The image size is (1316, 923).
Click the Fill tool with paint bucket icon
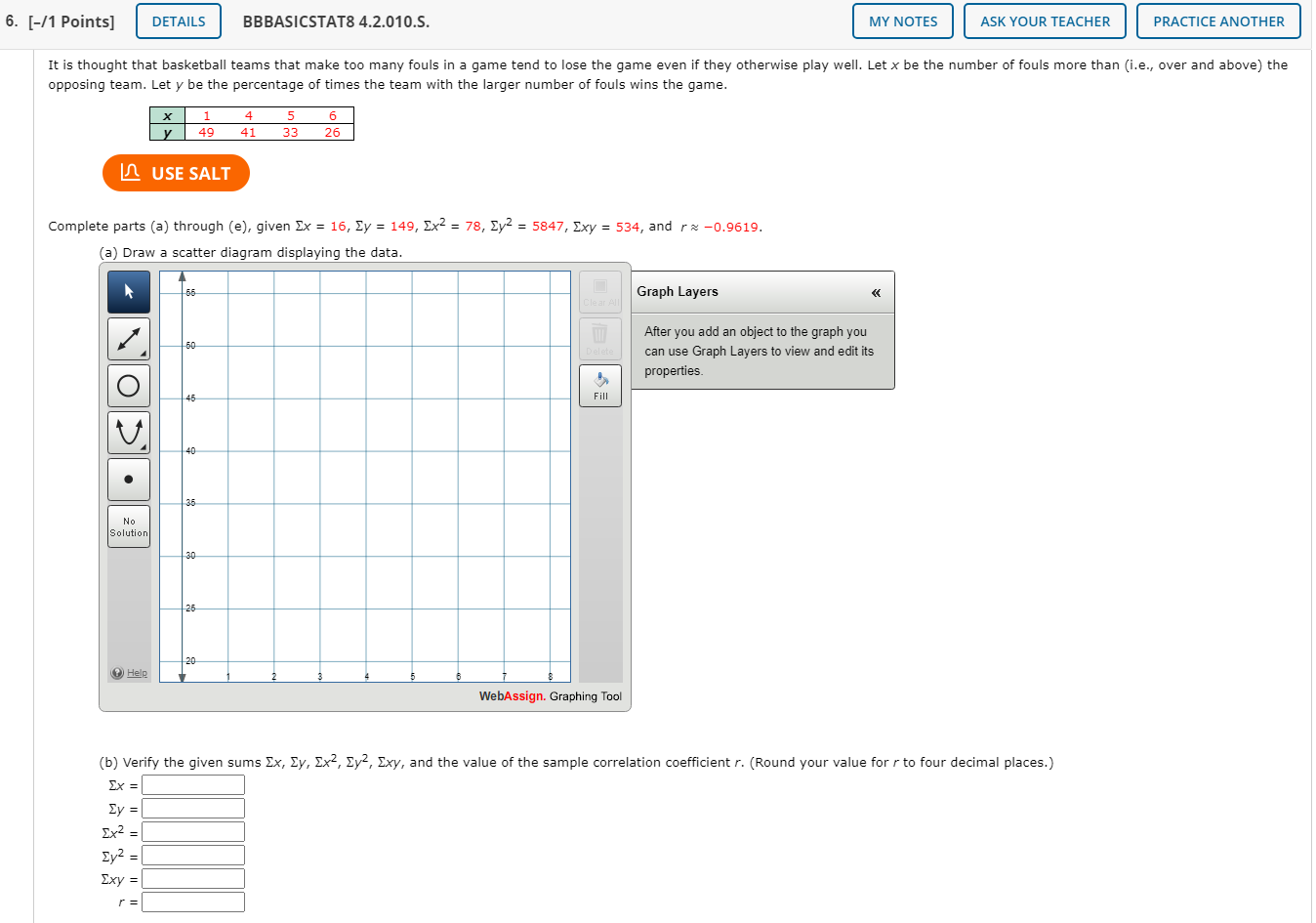[x=599, y=385]
